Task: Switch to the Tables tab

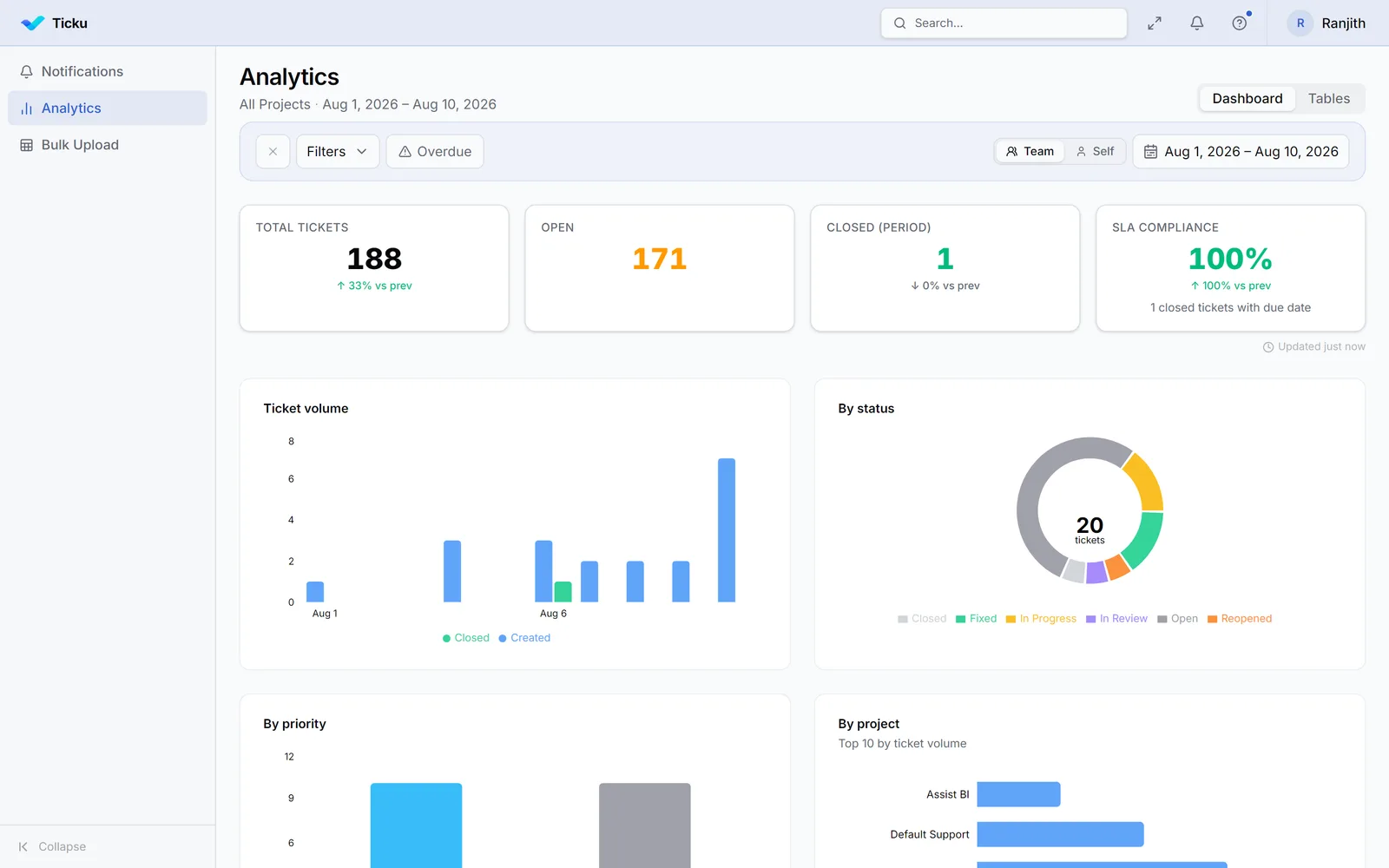Action: tap(1328, 98)
